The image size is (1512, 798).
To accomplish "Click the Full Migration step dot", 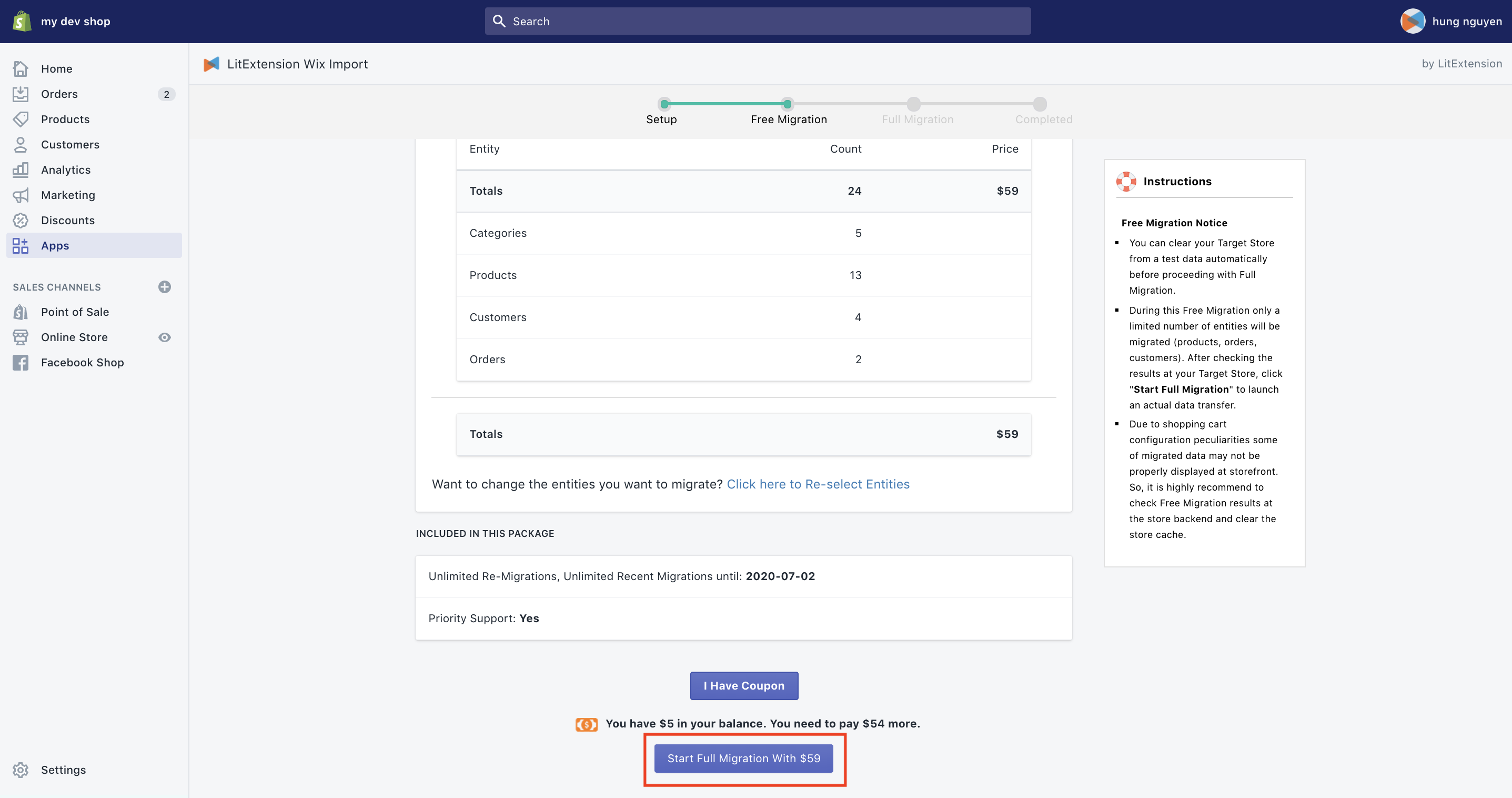I will [913, 104].
